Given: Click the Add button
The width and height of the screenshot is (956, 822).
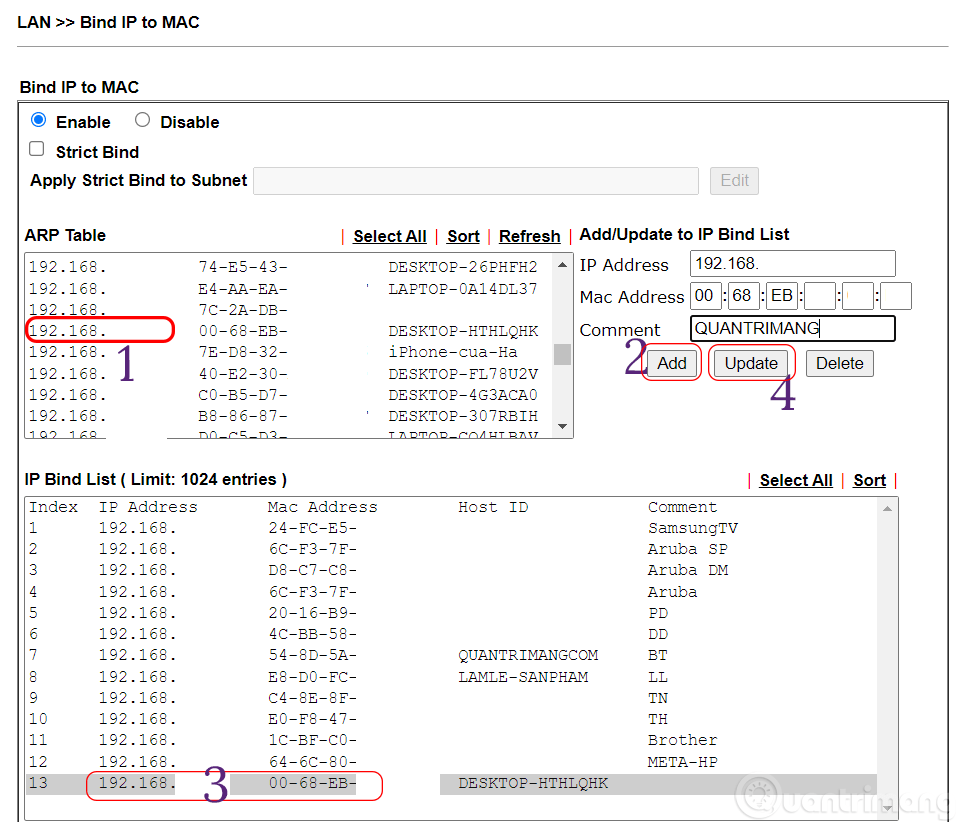Looking at the screenshot, I should [671, 363].
